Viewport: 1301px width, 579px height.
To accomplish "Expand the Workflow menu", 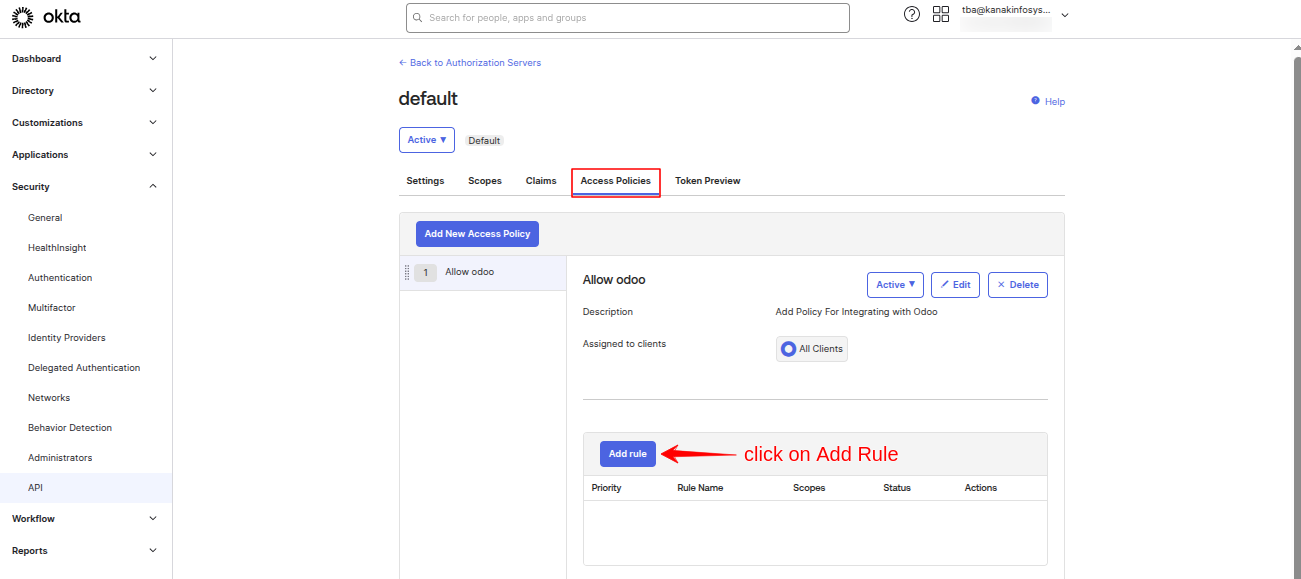I will click(x=85, y=519).
